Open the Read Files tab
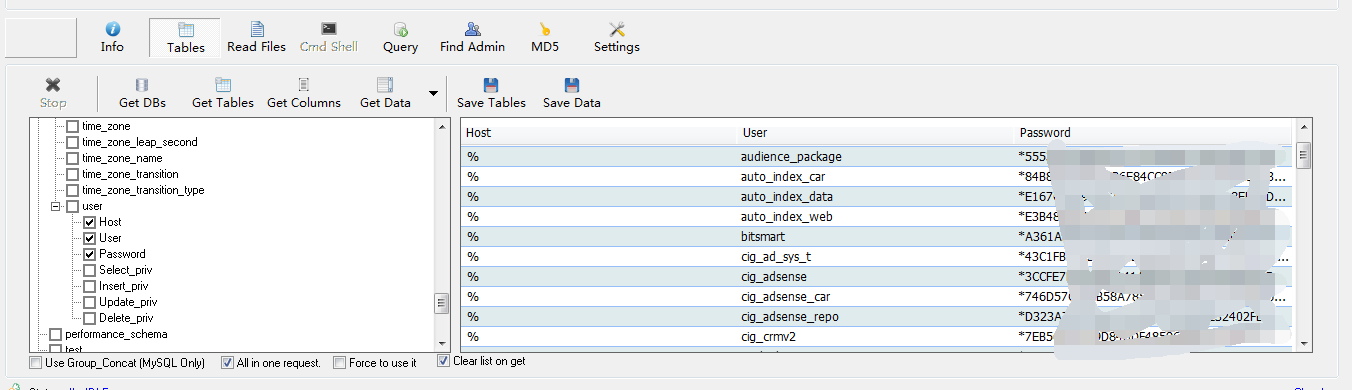This screenshot has height=390, width=1352. (256, 37)
